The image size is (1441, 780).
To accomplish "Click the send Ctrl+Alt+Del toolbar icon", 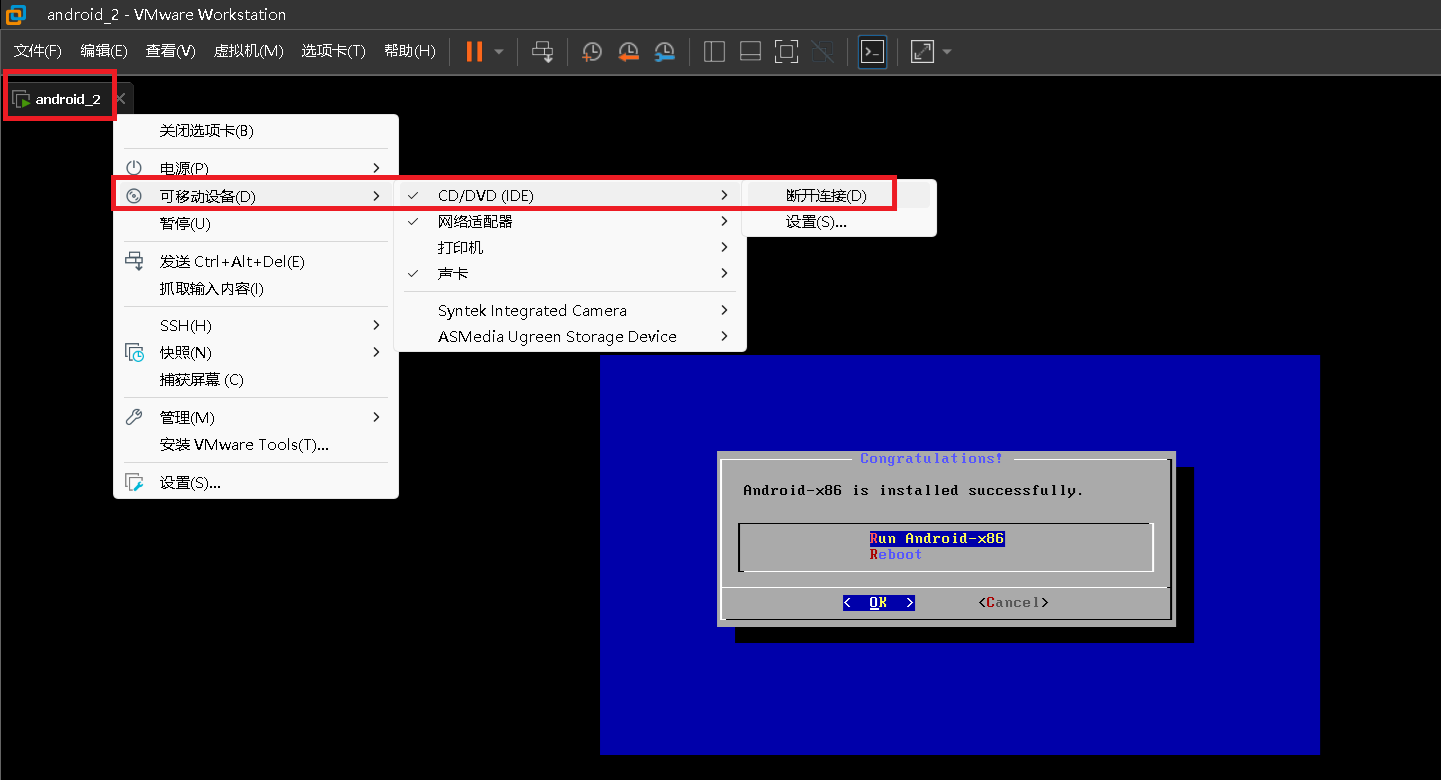I will pos(543,51).
